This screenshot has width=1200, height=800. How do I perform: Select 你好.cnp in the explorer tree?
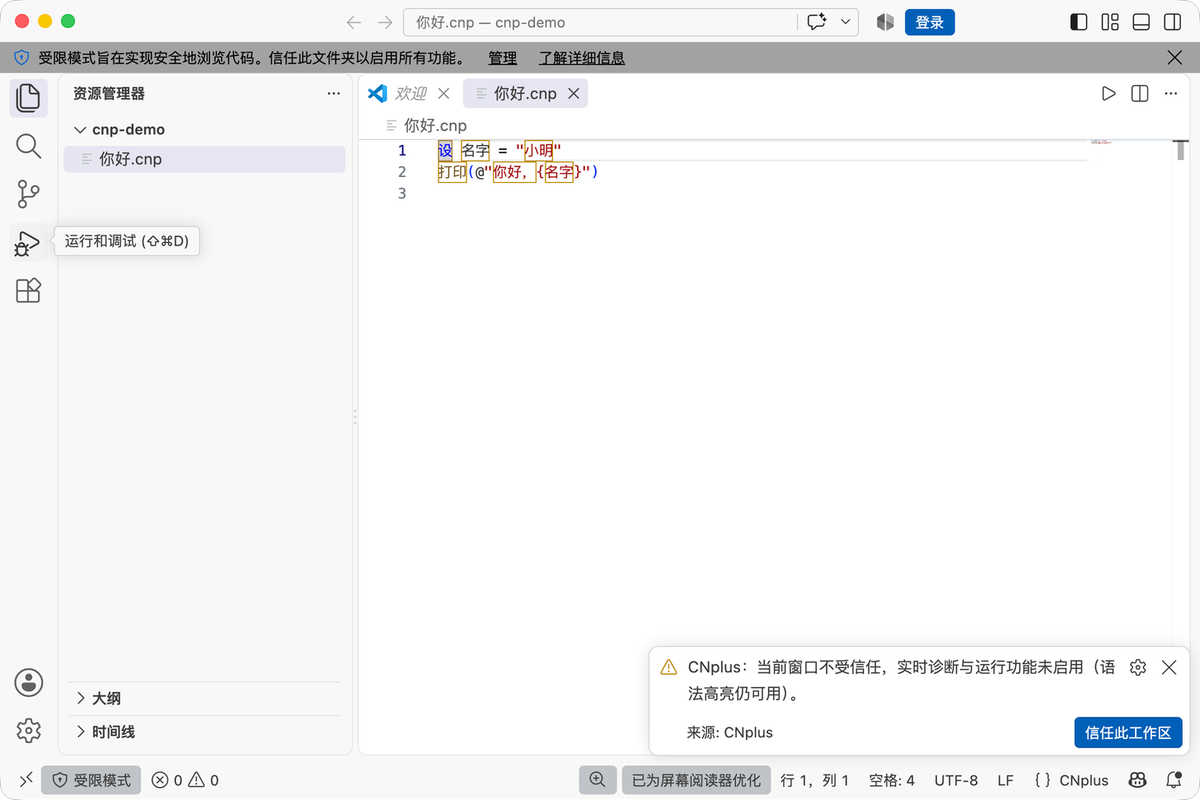[x=204, y=159]
